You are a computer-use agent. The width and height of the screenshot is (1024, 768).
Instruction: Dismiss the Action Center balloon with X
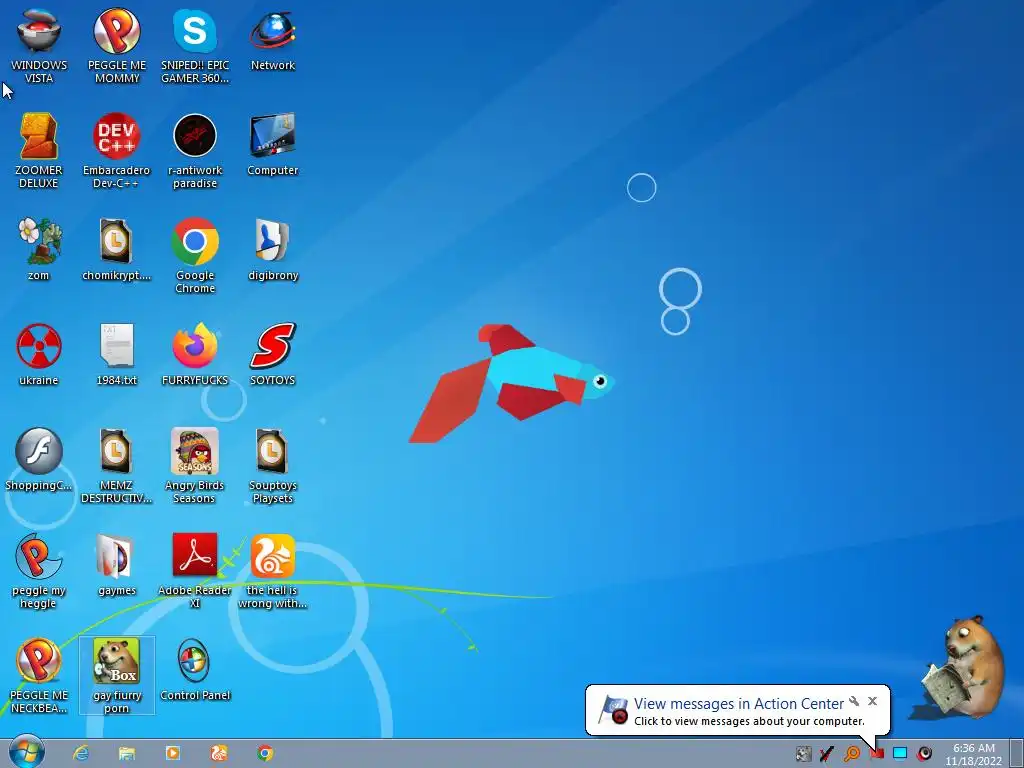(x=872, y=701)
